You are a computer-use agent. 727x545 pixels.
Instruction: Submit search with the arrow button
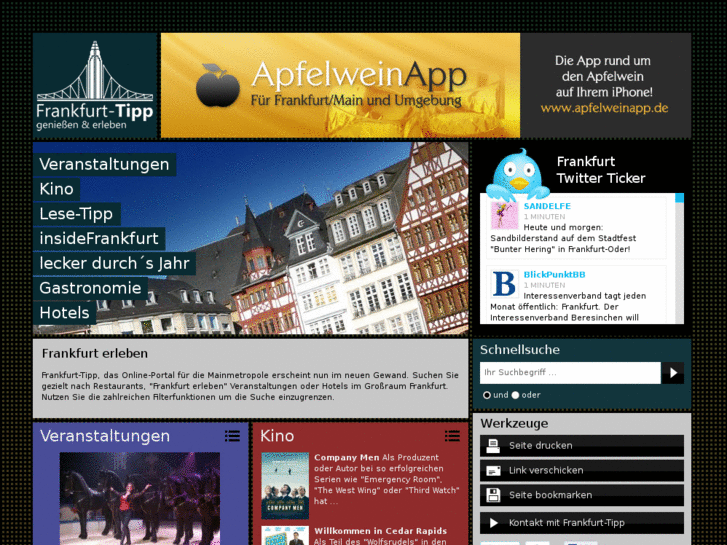point(672,372)
